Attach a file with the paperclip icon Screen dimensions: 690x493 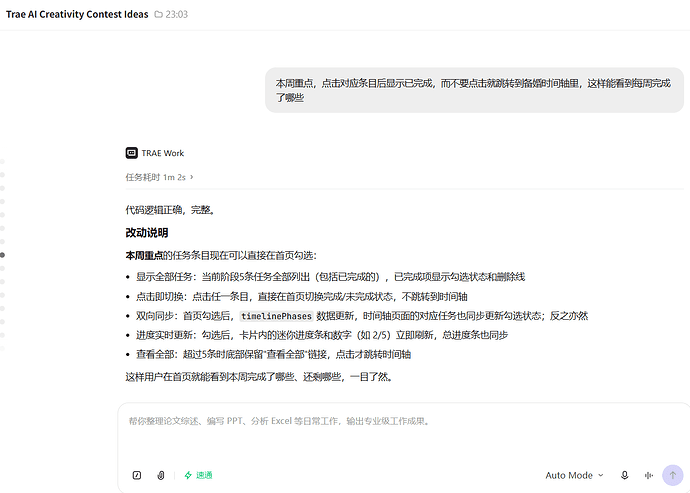click(x=161, y=475)
